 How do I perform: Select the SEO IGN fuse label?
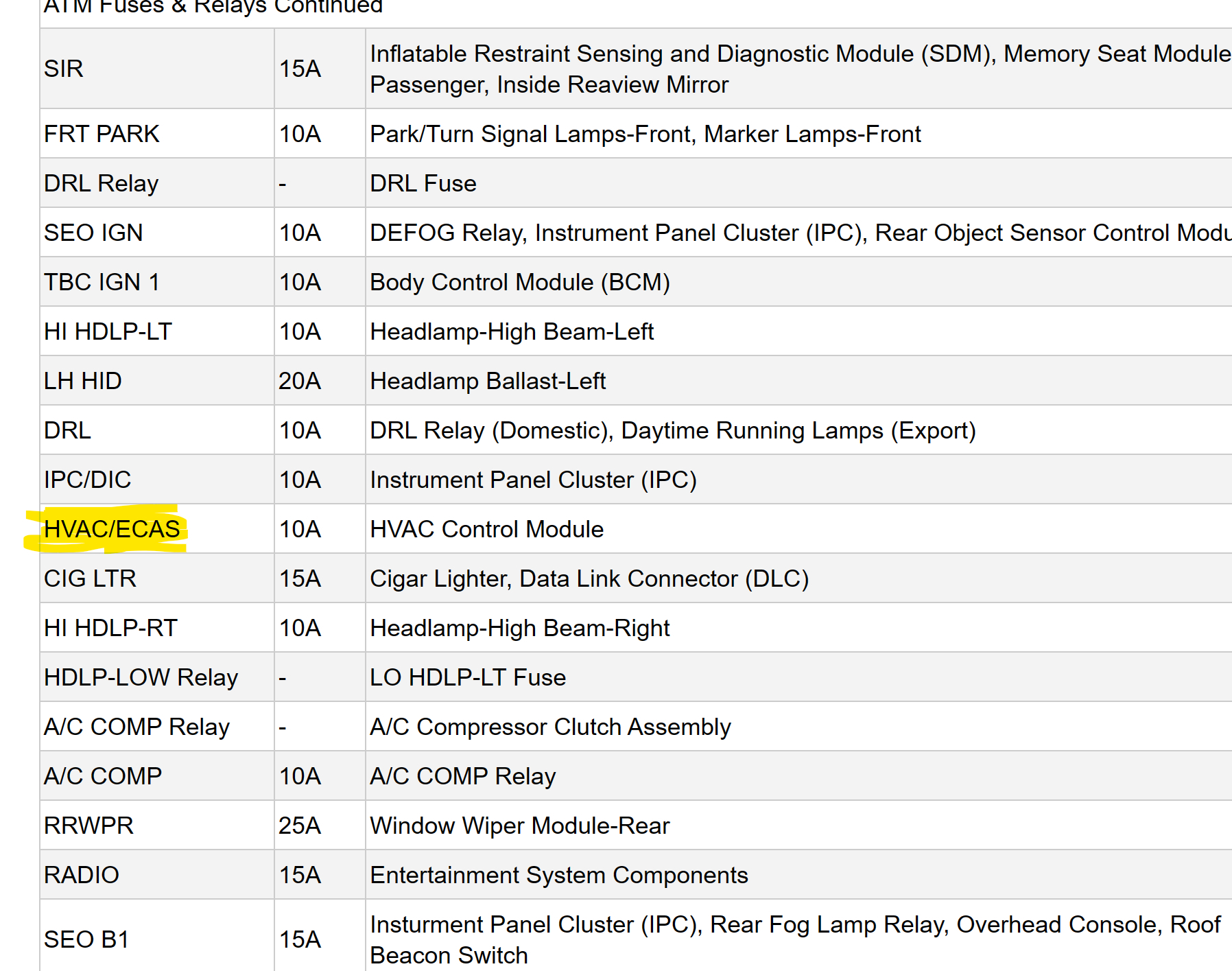(93, 233)
